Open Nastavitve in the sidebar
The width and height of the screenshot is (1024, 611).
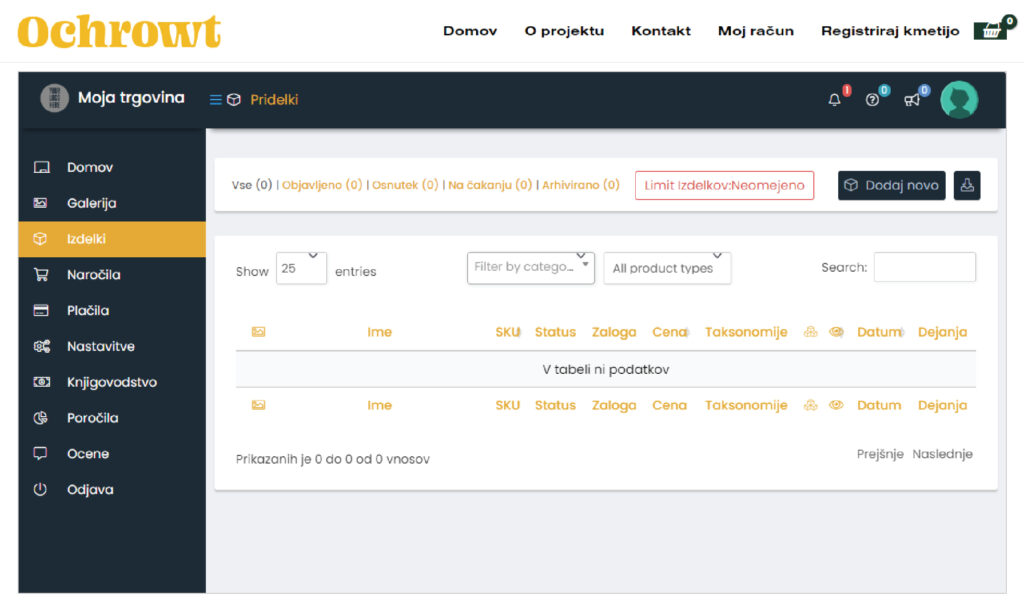(x=112, y=347)
